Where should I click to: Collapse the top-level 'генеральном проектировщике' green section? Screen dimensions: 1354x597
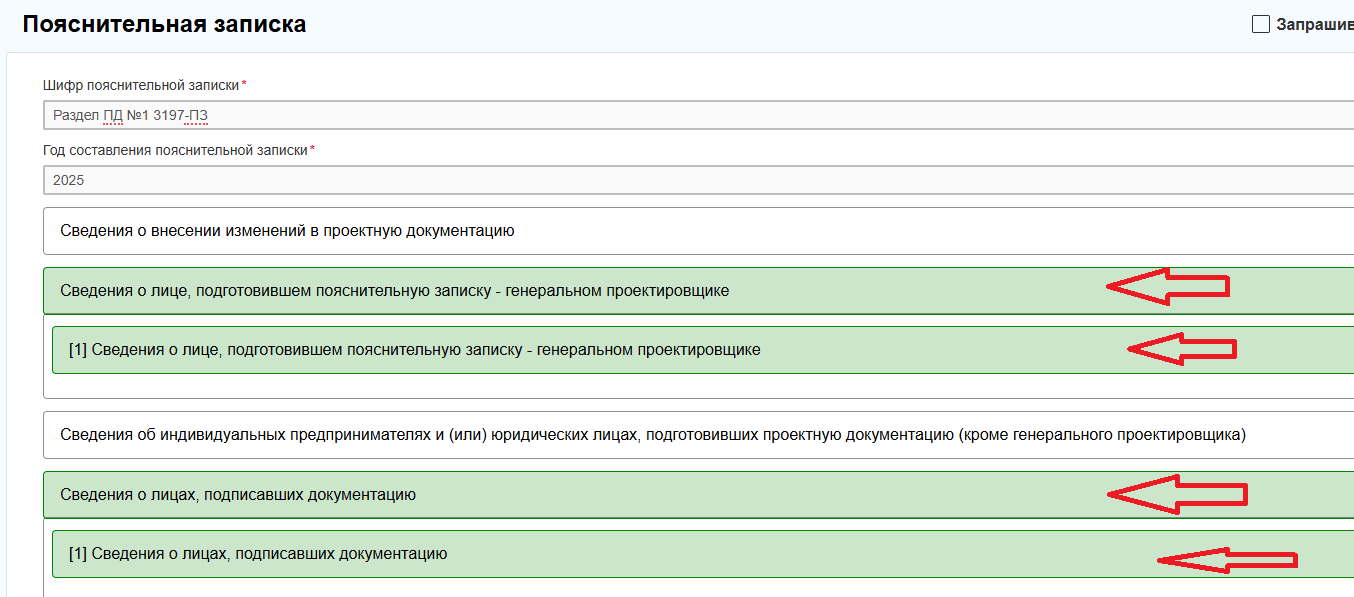(394, 291)
